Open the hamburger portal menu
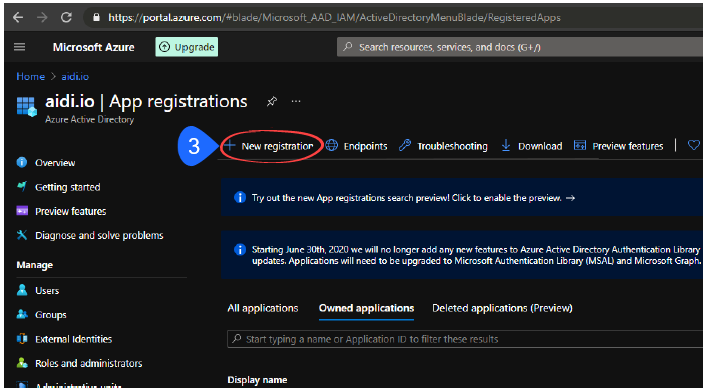This screenshot has height=392, width=707. (19, 47)
